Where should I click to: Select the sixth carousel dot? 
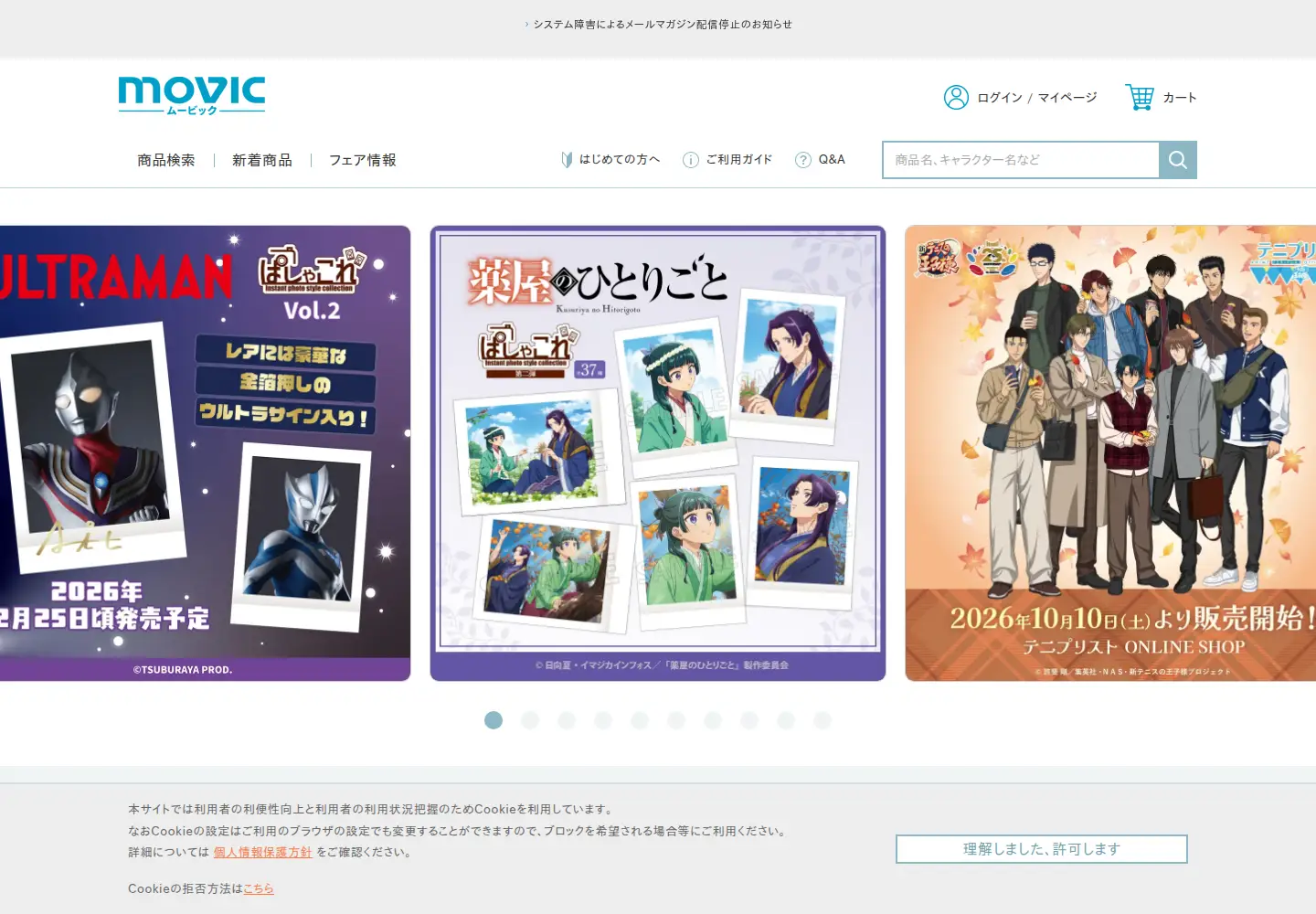(x=676, y=720)
